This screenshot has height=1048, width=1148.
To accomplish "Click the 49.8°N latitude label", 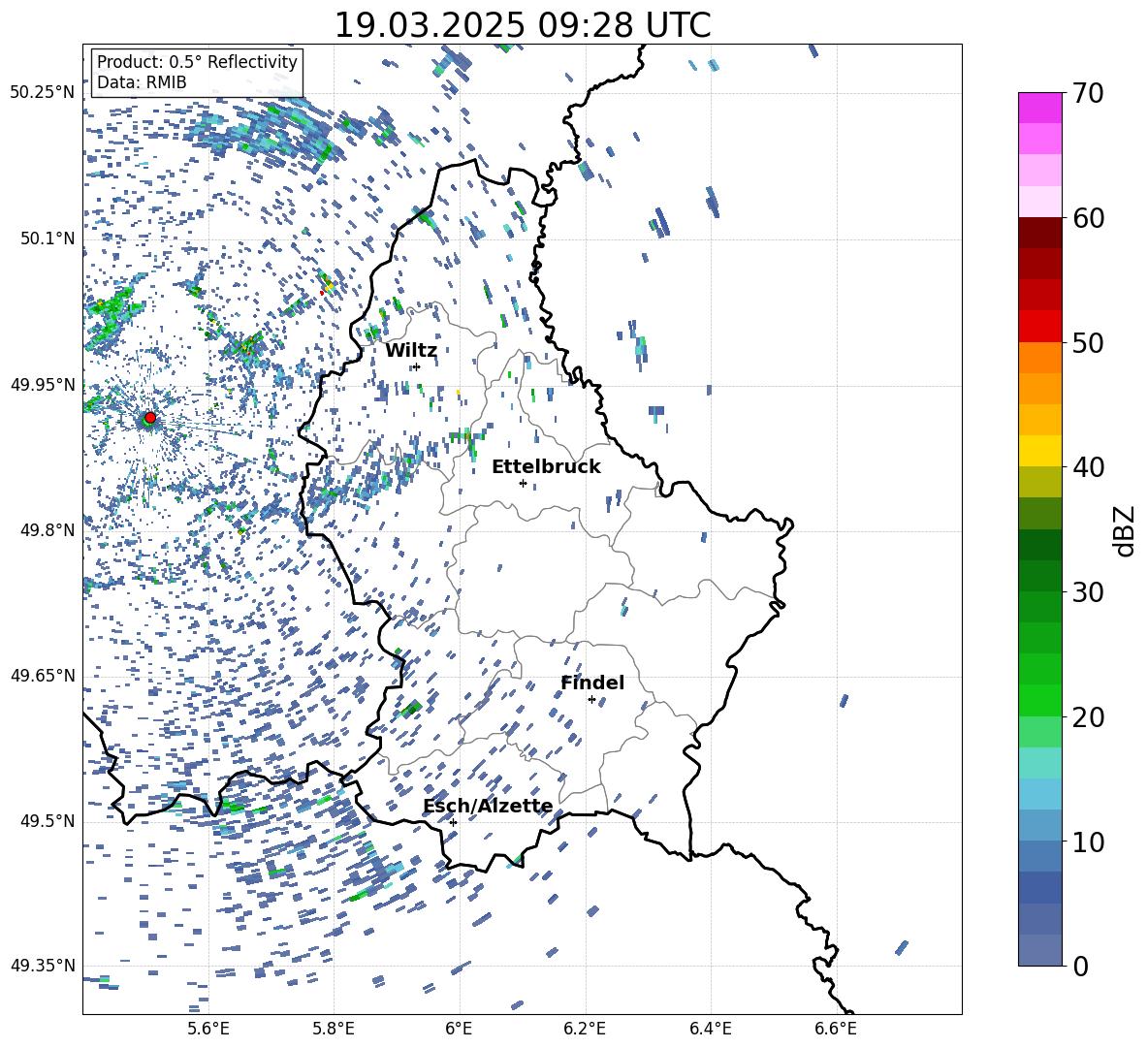I will click(x=47, y=530).
